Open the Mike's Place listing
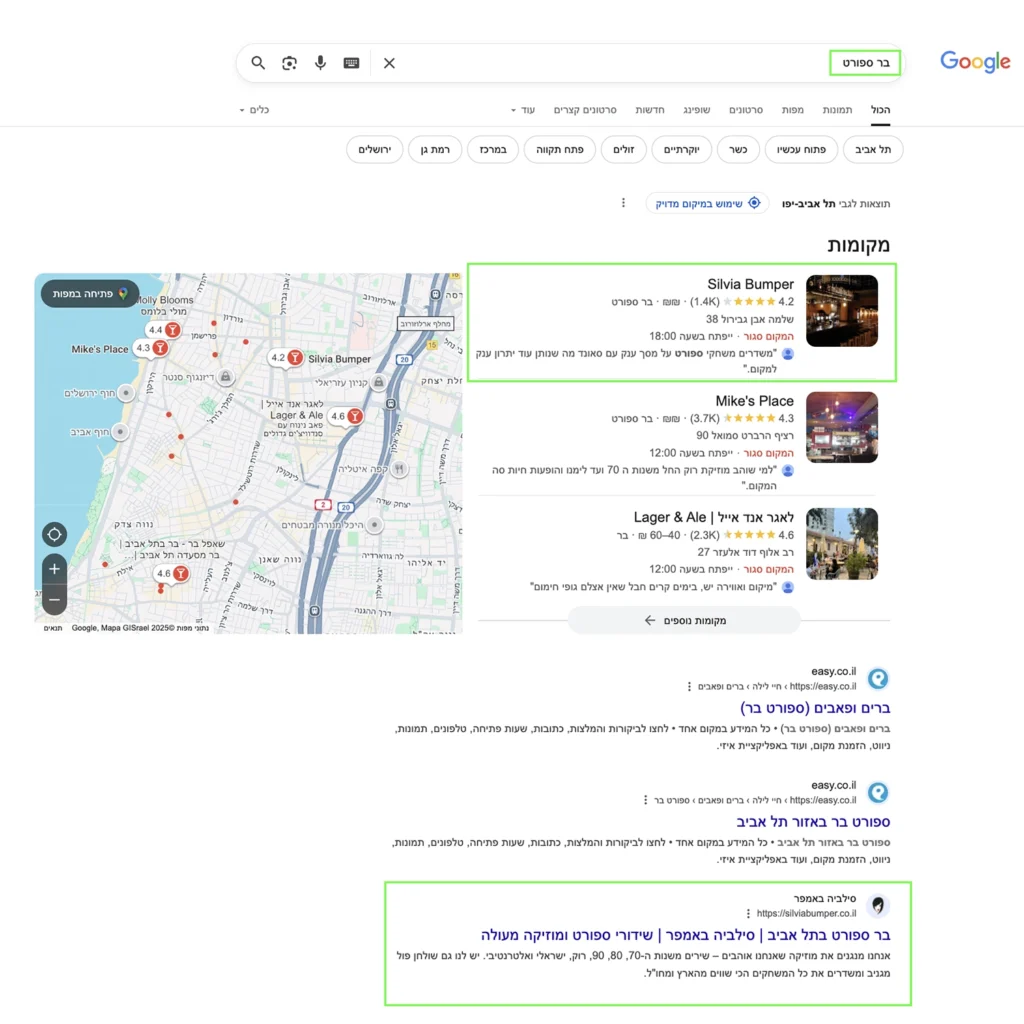This screenshot has height=1024, width=1024. 754,401
